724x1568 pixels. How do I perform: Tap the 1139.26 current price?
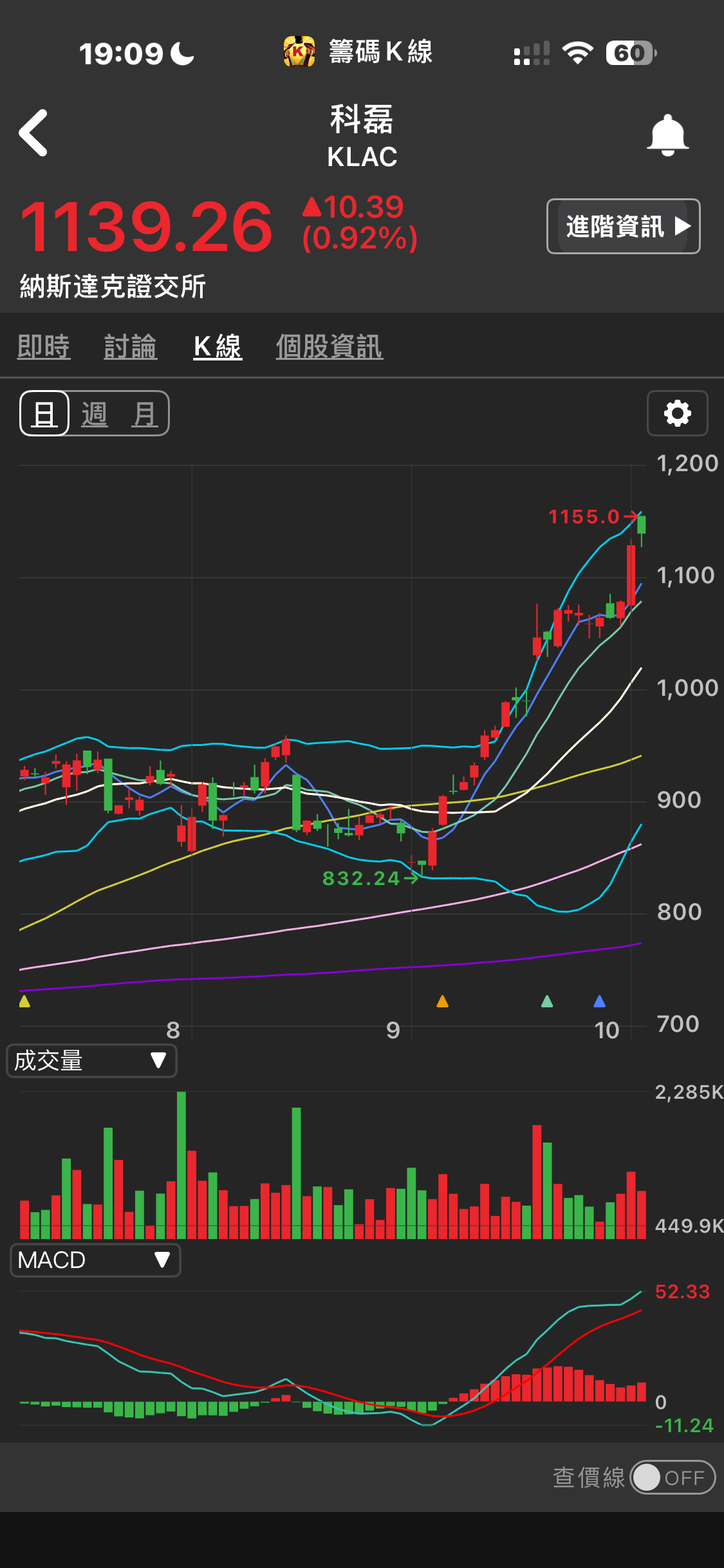pyautogui.click(x=147, y=227)
